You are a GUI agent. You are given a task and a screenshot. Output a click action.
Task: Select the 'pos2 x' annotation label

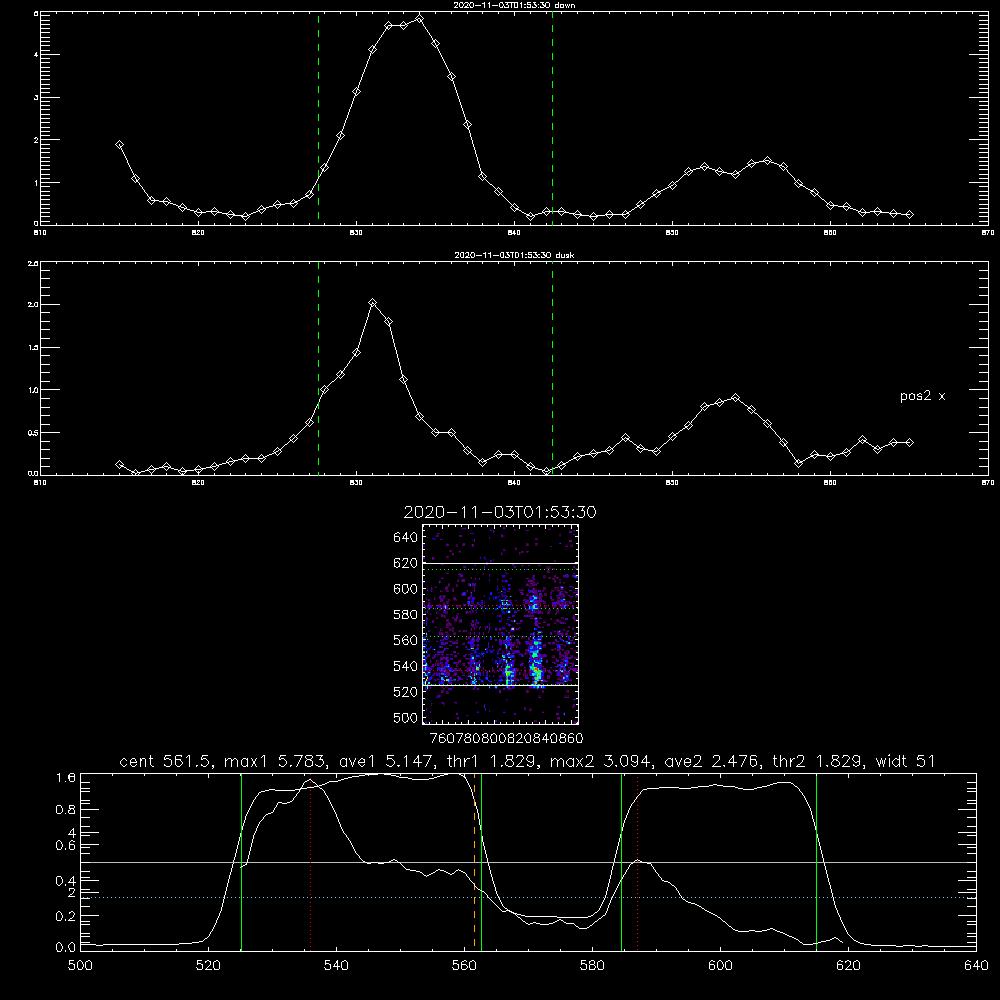pos(923,396)
